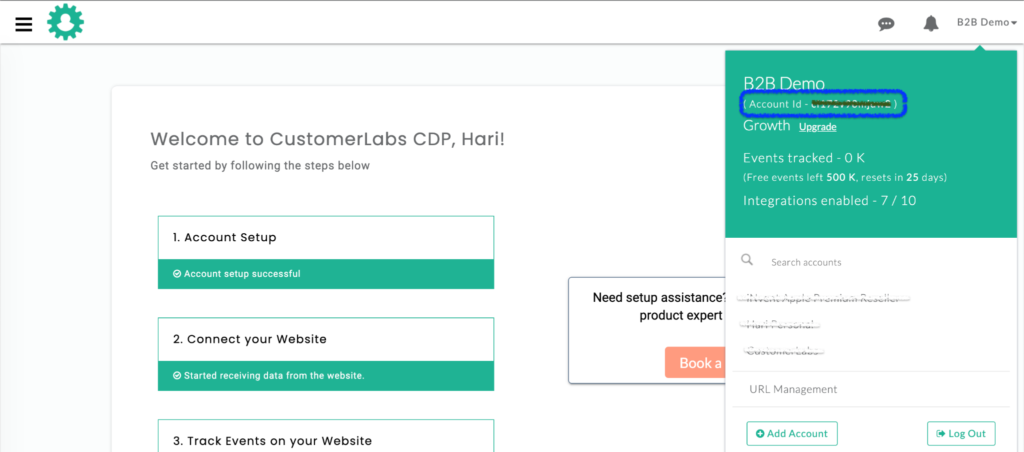
Task: Click the orange Book a button
Action: pos(695,363)
